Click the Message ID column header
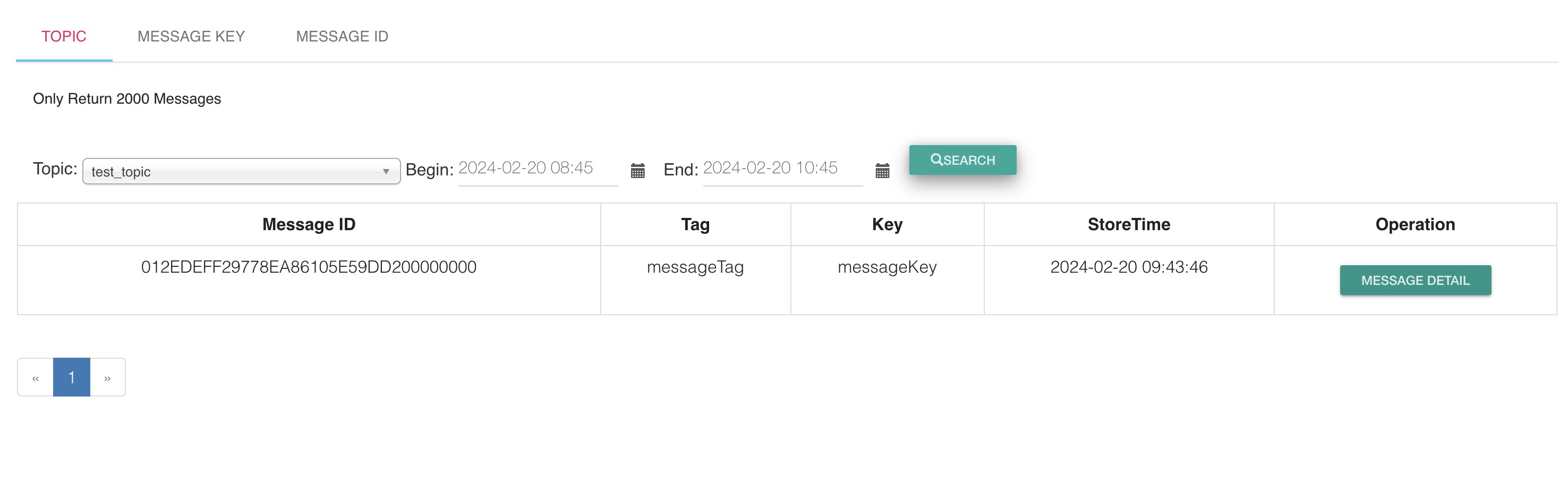This screenshot has height=489, width=1568. [x=309, y=224]
